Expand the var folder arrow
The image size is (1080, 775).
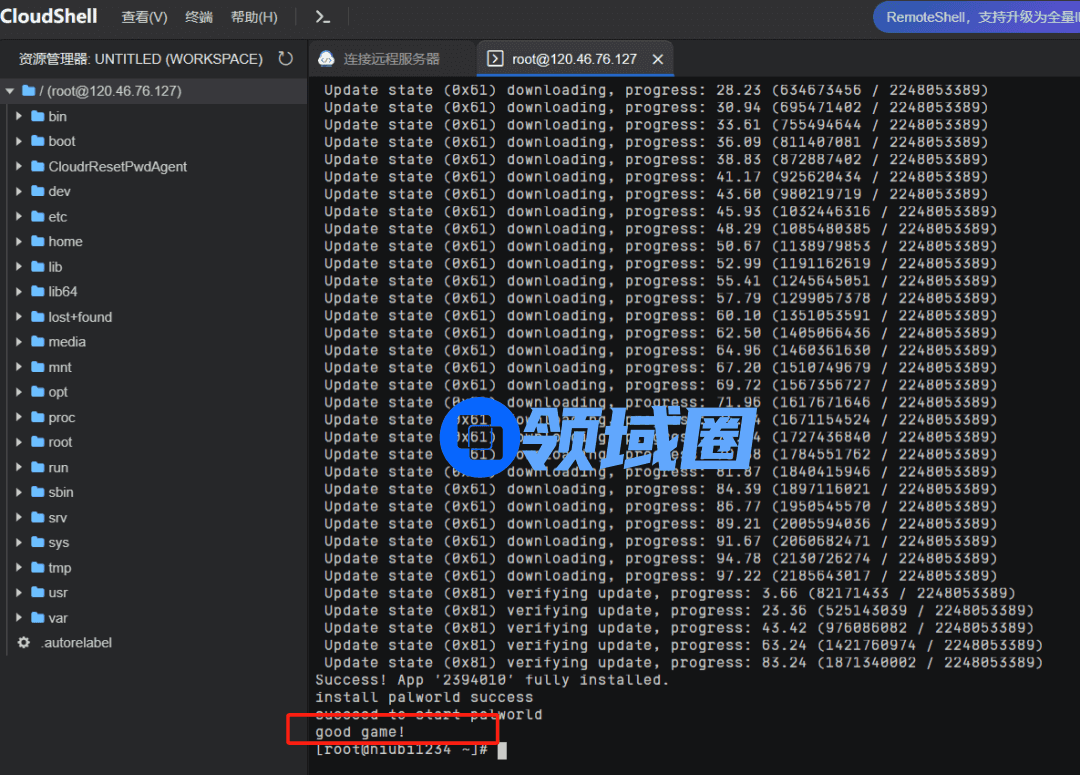pos(19,618)
